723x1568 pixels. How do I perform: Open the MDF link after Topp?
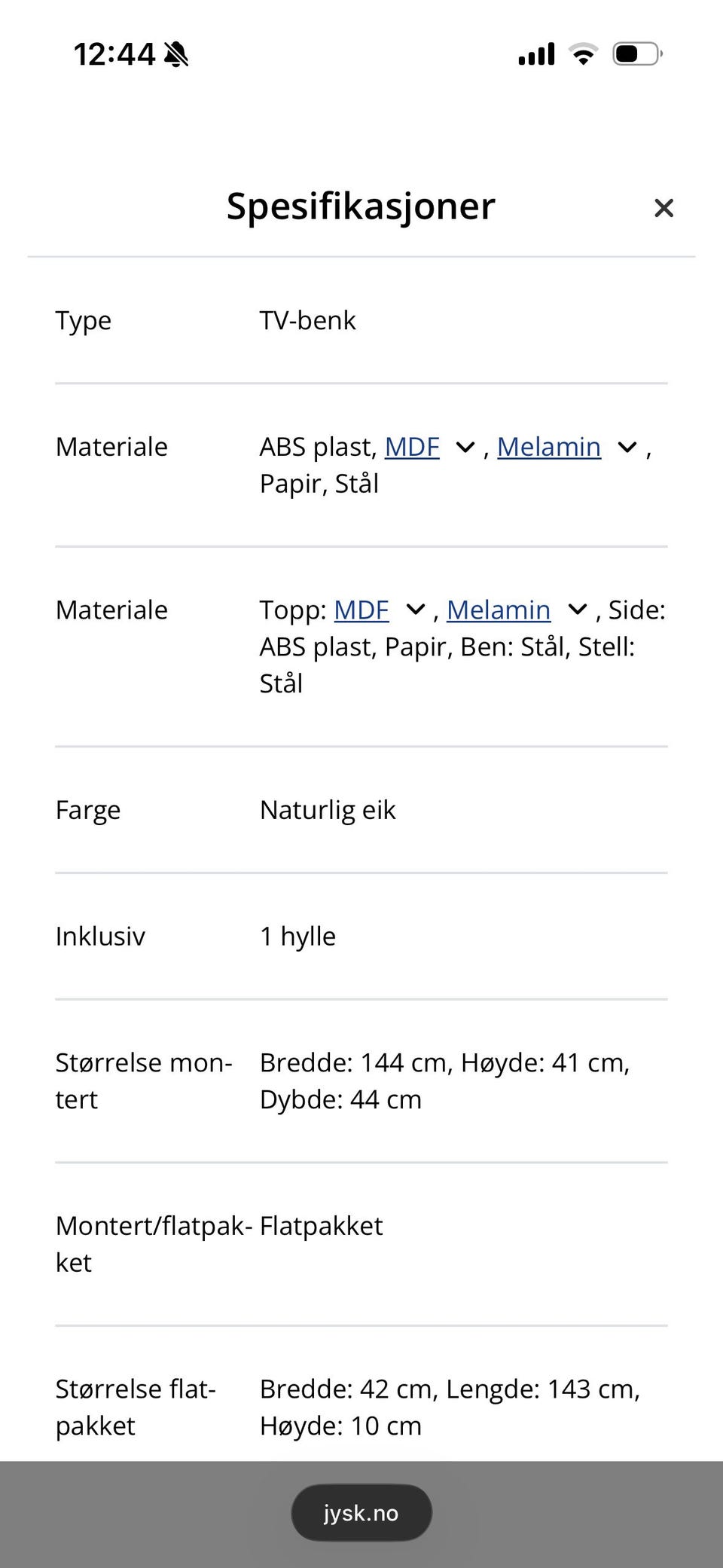click(x=361, y=610)
